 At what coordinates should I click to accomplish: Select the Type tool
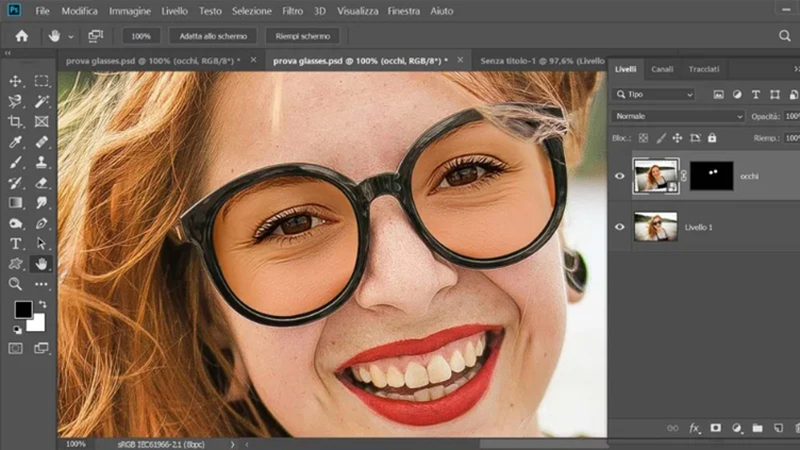coord(15,243)
